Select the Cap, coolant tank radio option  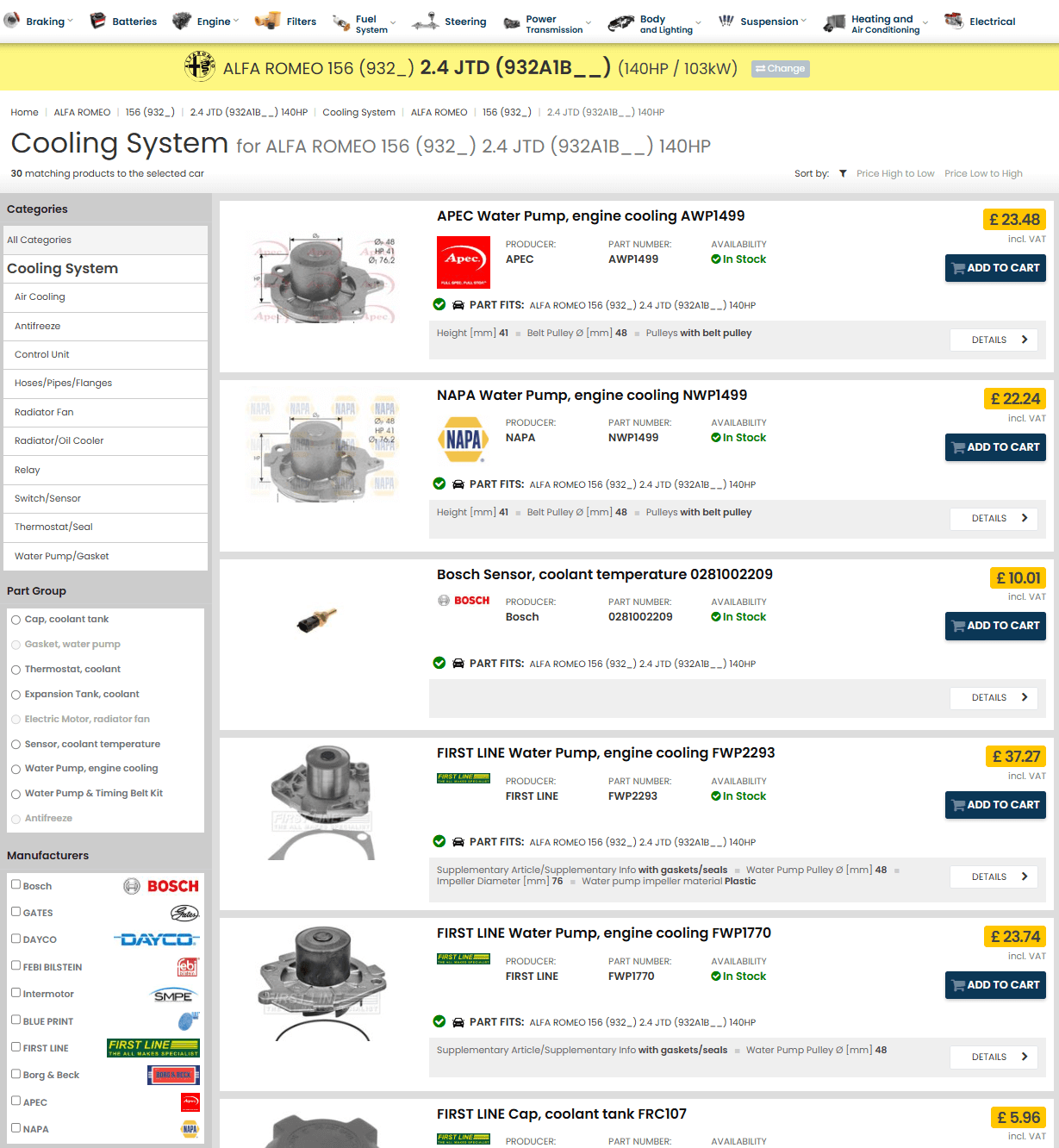(16, 620)
